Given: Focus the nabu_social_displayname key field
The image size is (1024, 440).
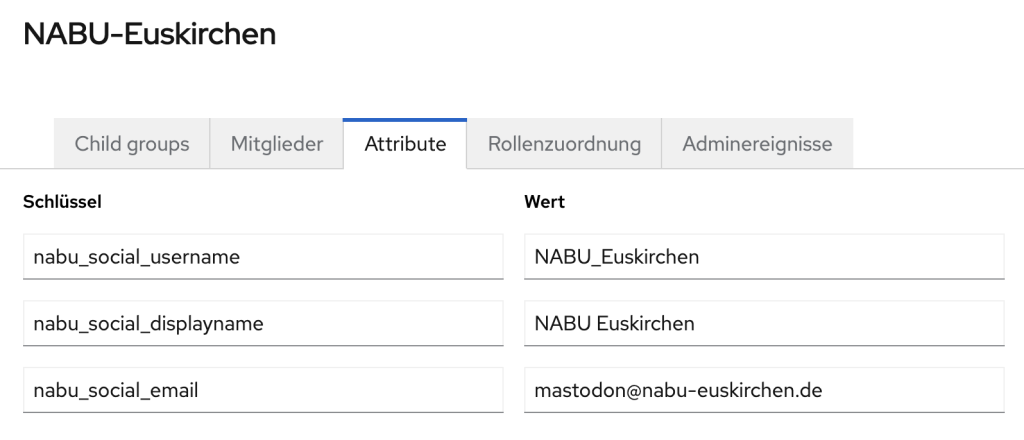Looking at the screenshot, I should (x=263, y=324).
